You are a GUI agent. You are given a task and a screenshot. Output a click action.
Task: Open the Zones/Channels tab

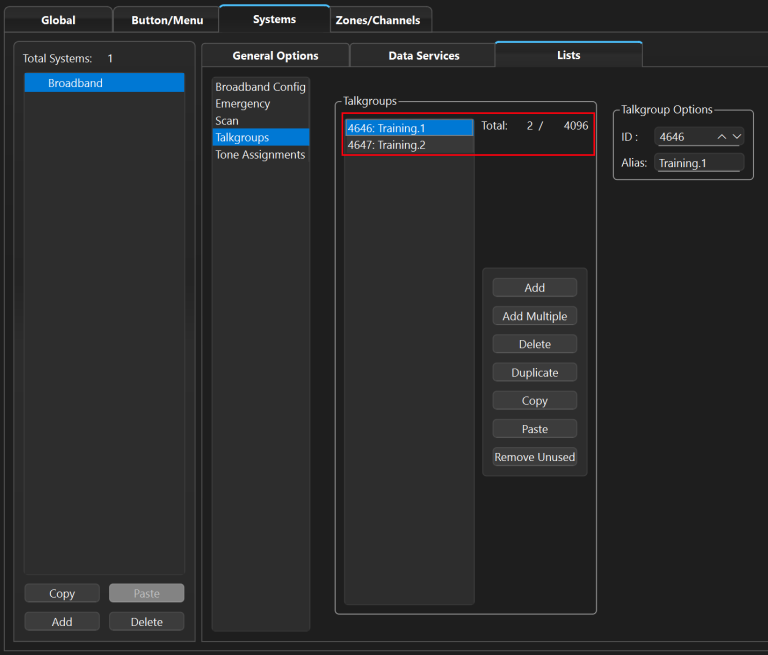377,20
